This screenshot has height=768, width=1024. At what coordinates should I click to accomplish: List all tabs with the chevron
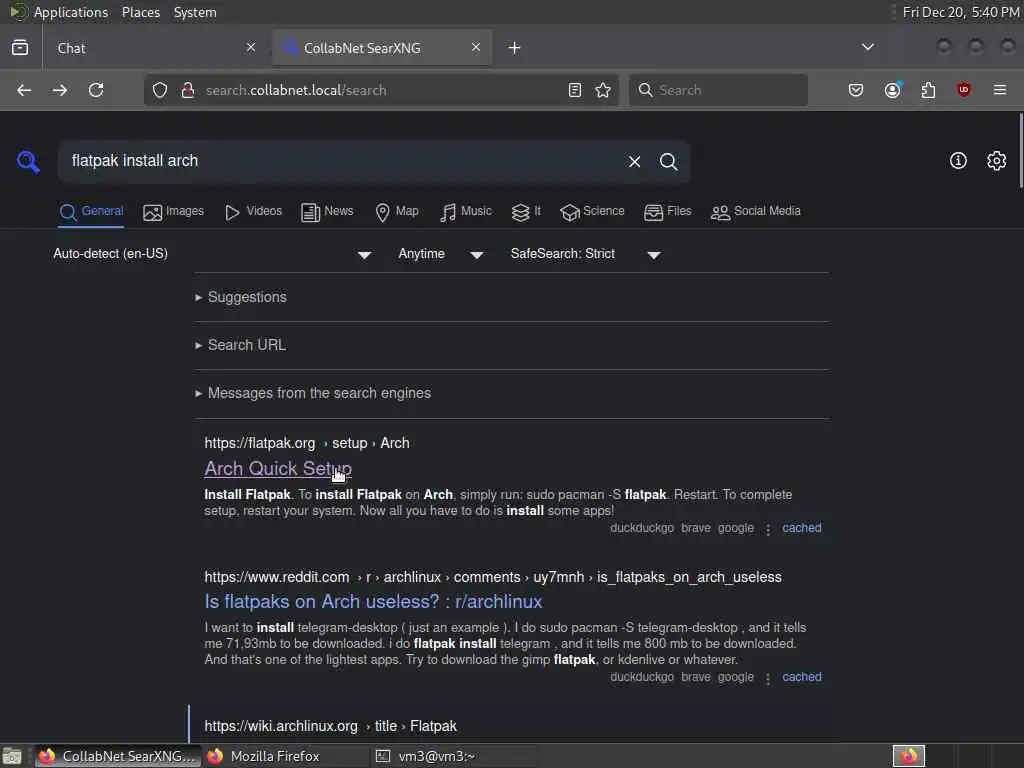tap(868, 47)
